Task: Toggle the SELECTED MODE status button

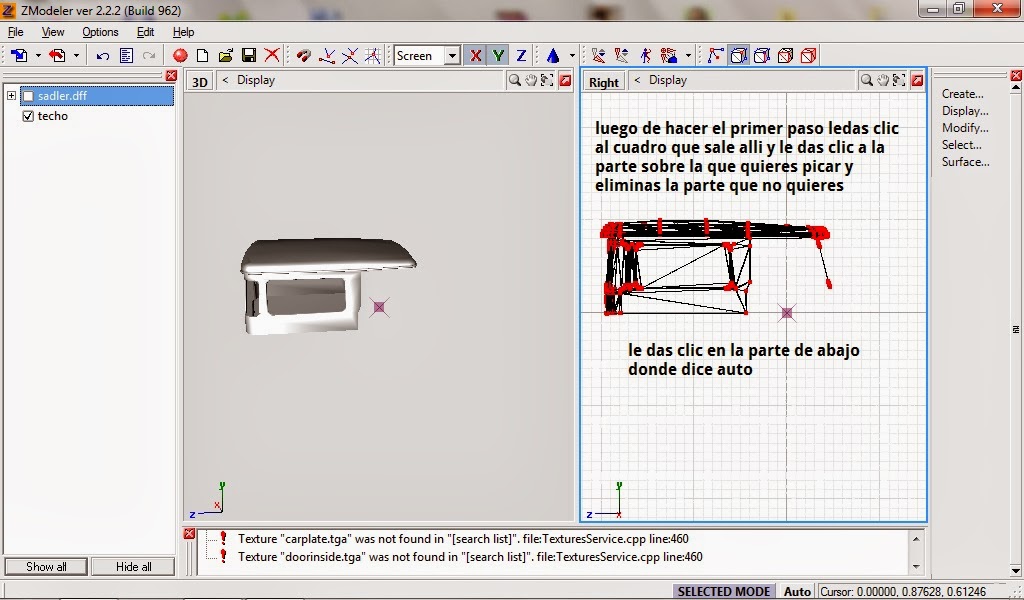Action: pos(724,592)
